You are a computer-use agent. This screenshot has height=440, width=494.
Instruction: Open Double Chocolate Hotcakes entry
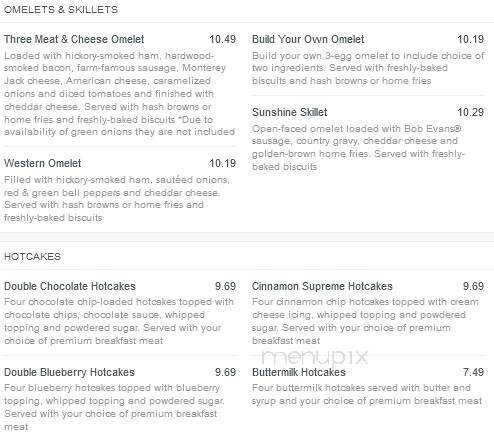(x=70, y=286)
